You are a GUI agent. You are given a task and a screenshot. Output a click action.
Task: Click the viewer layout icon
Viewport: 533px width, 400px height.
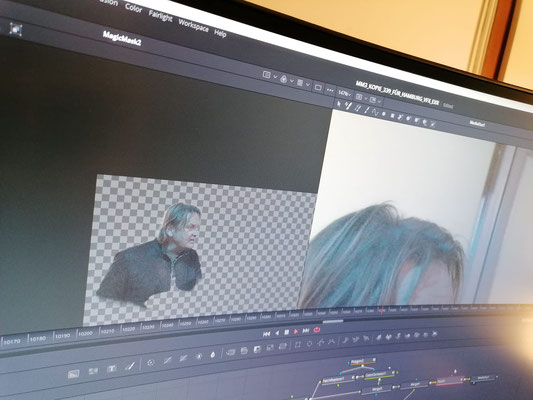coord(267,74)
